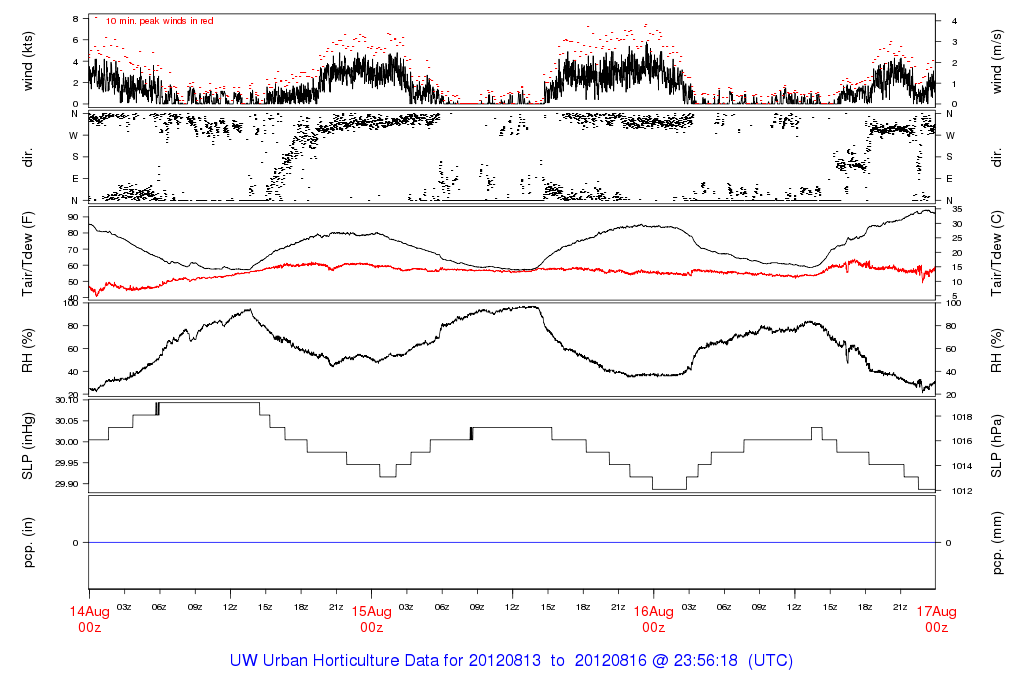Click the 'SLP (hPa)' axis label
This screenshot has width=1024, height=700.
[997, 446]
